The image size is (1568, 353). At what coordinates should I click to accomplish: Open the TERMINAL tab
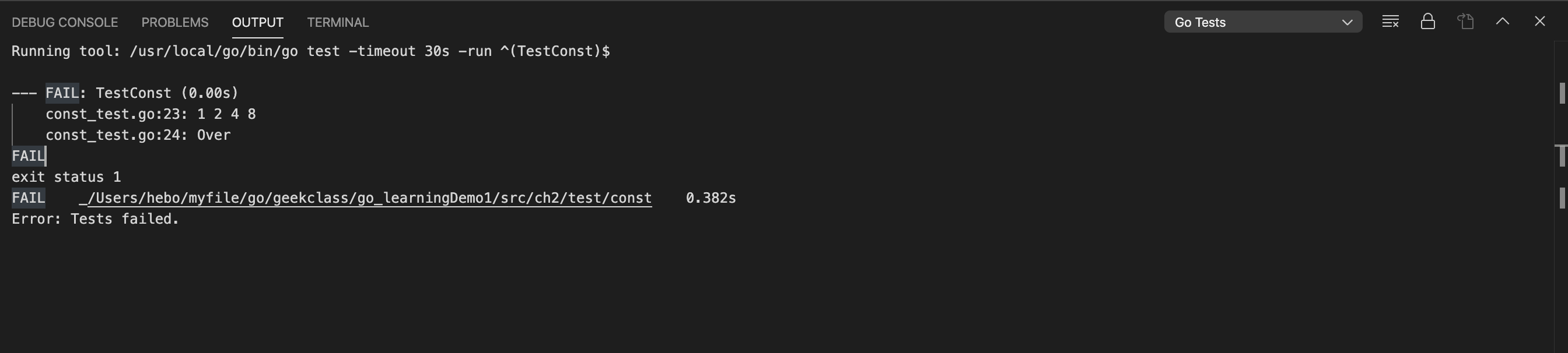click(338, 23)
